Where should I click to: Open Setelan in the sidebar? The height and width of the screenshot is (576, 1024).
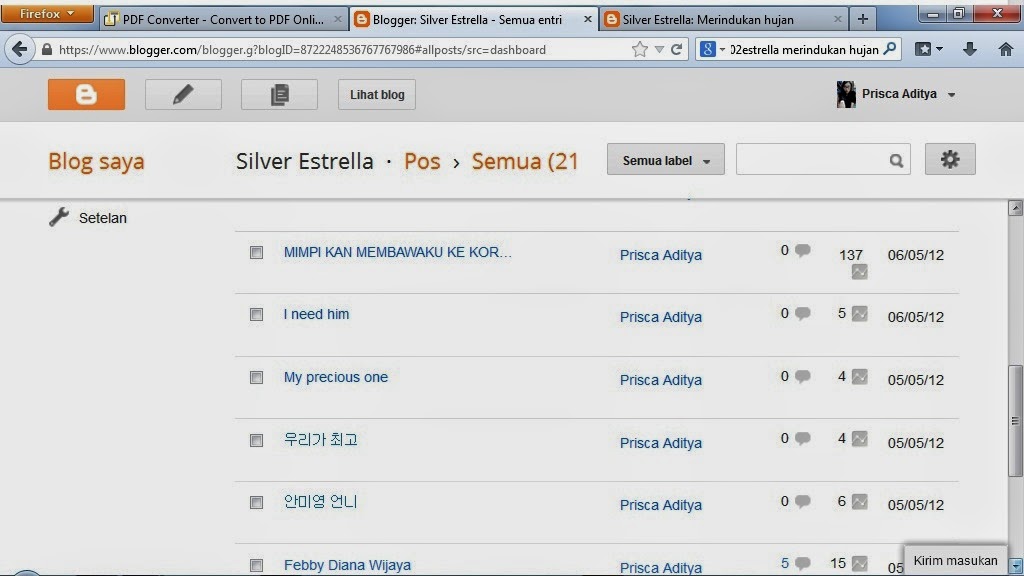(103, 218)
